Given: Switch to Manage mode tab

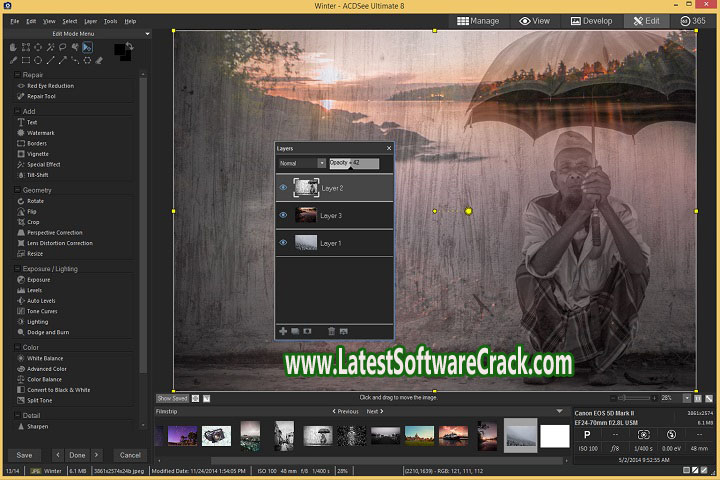Looking at the screenshot, I should [x=478, y=21].
